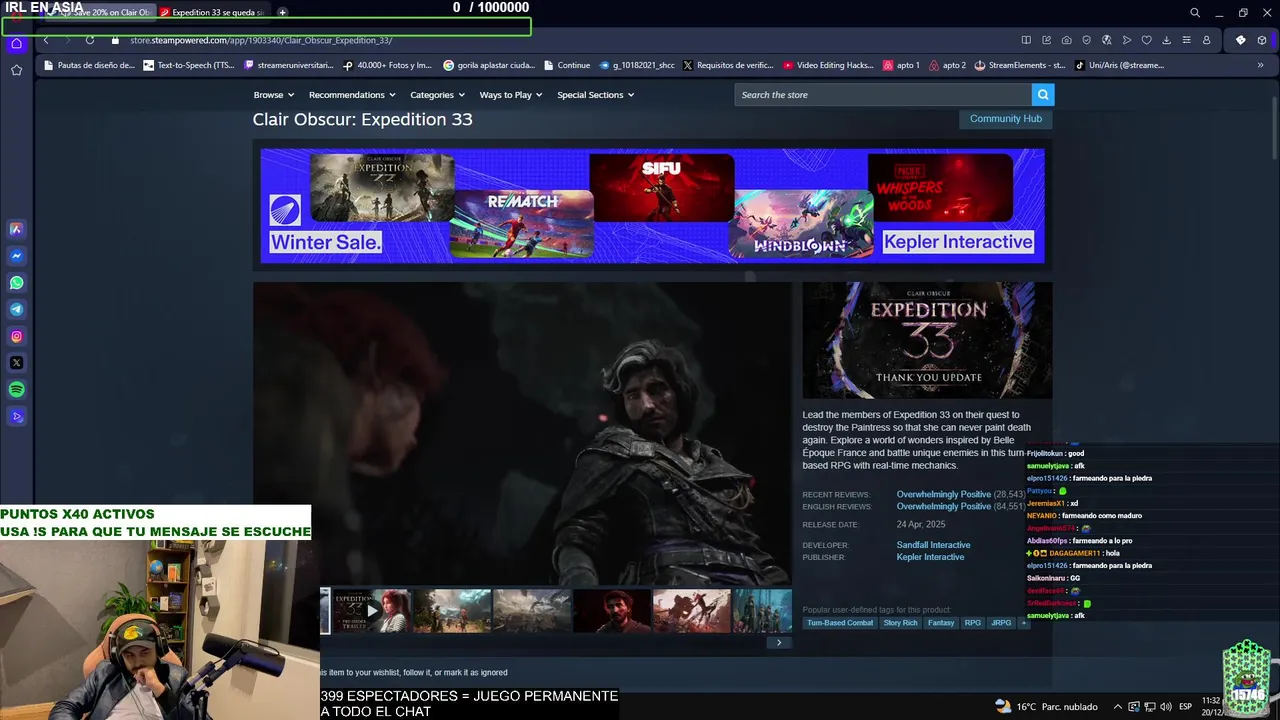The height and width of the screenshot is (720, 1280).
Task: Show more bookmarks with the double chevron
Action: pyautogui.click(x=1260, y=65)
